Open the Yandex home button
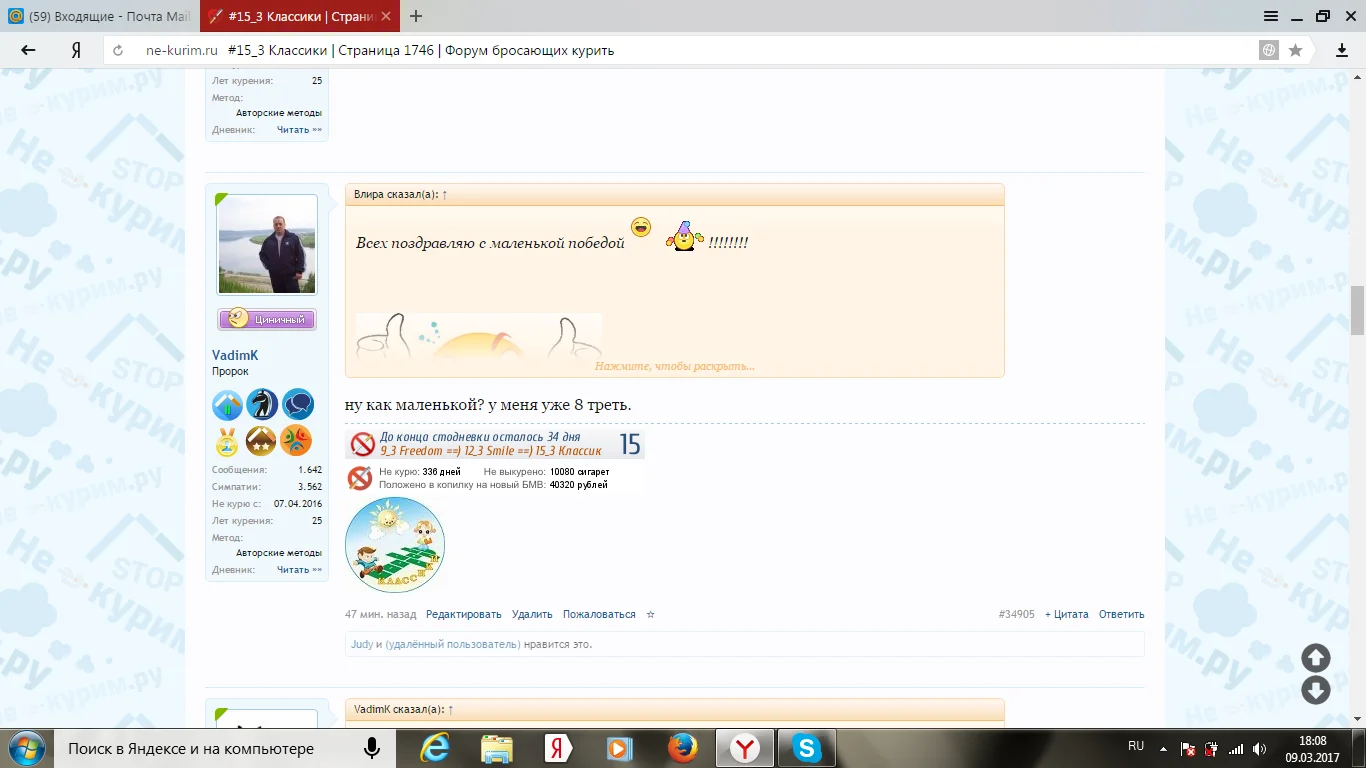 pyautogui.click(x=75, y=50)
